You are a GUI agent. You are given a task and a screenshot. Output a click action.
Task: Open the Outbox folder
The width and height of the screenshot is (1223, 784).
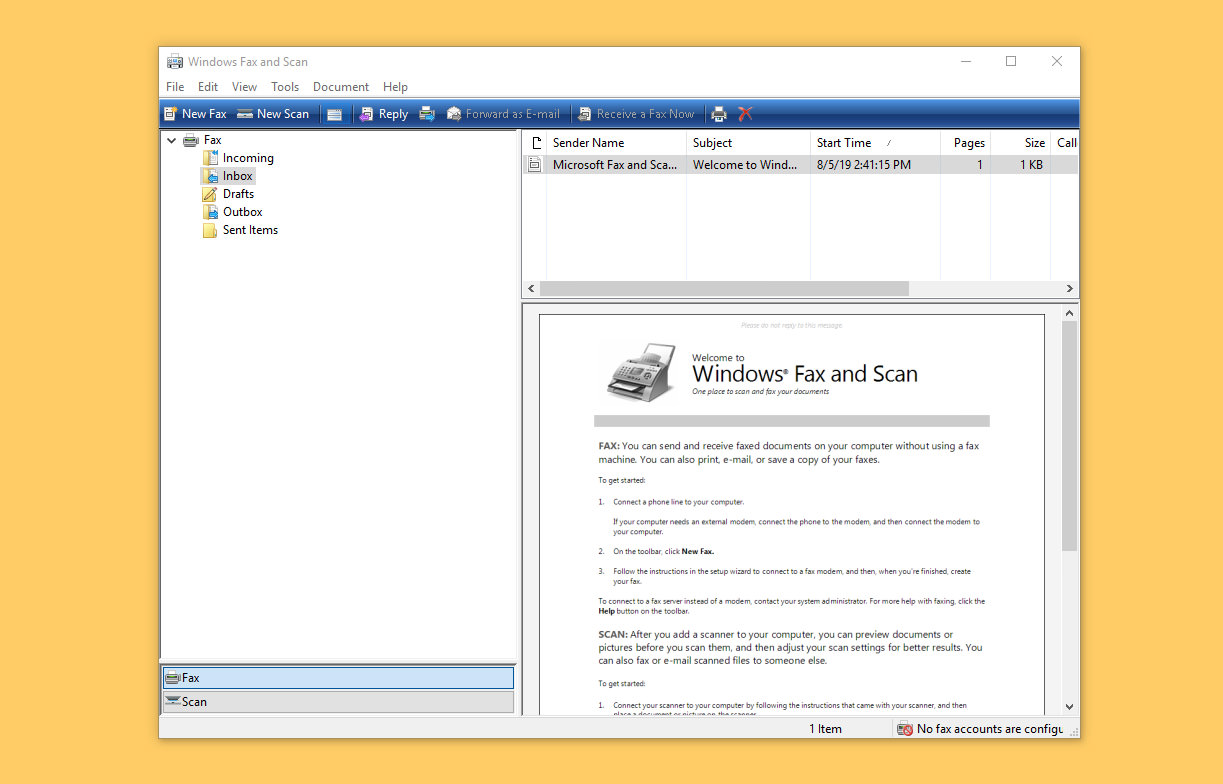click(232, 212)
